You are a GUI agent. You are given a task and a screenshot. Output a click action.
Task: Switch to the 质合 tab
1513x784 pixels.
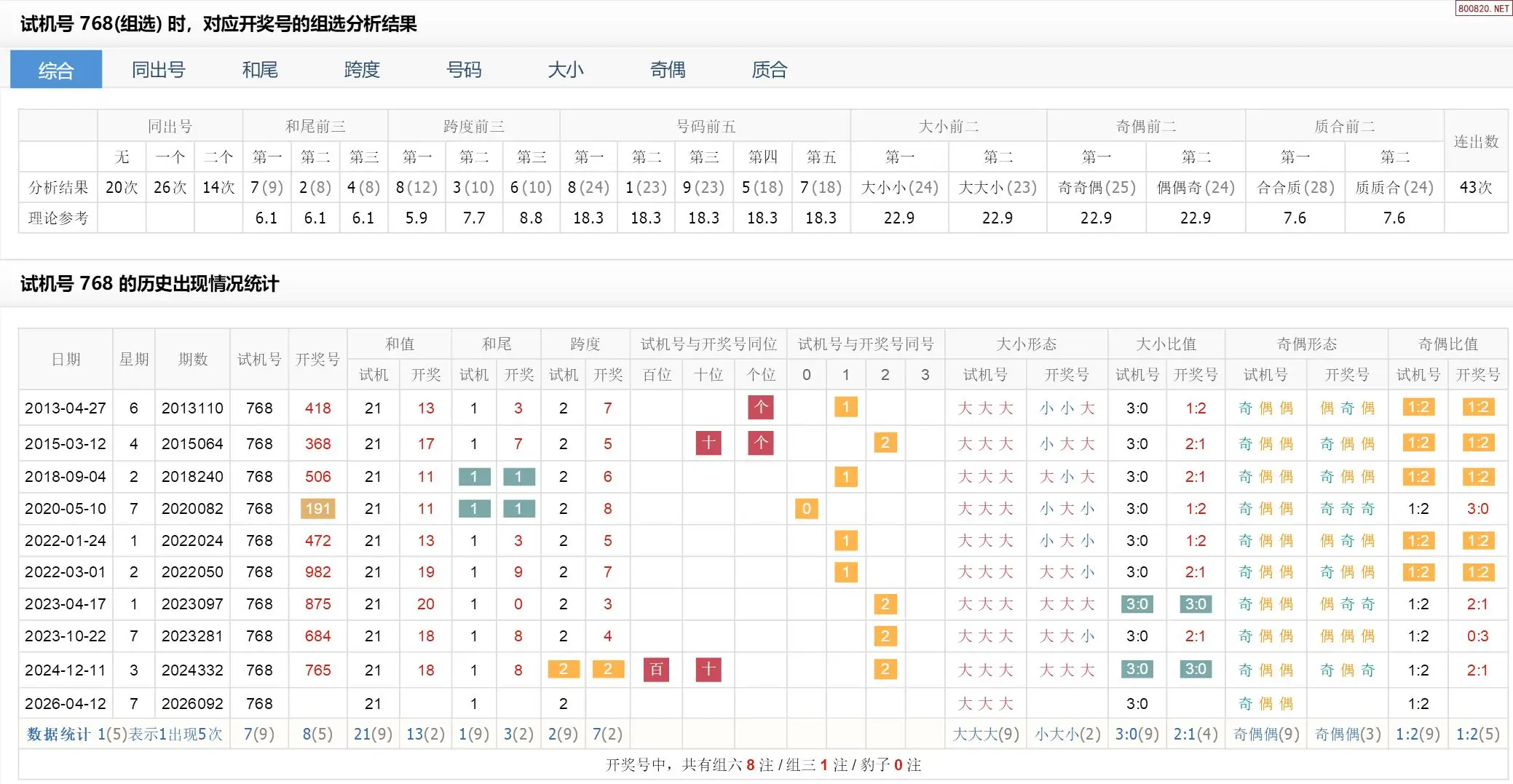coord(770,70)
